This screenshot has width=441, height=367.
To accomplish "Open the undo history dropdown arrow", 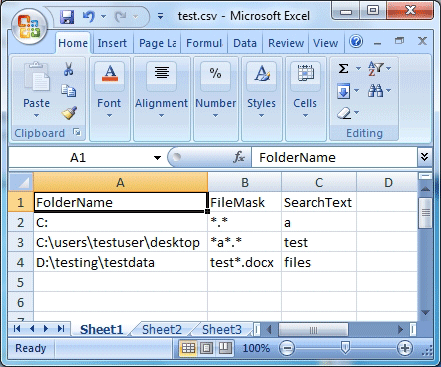I will [103, 16].
